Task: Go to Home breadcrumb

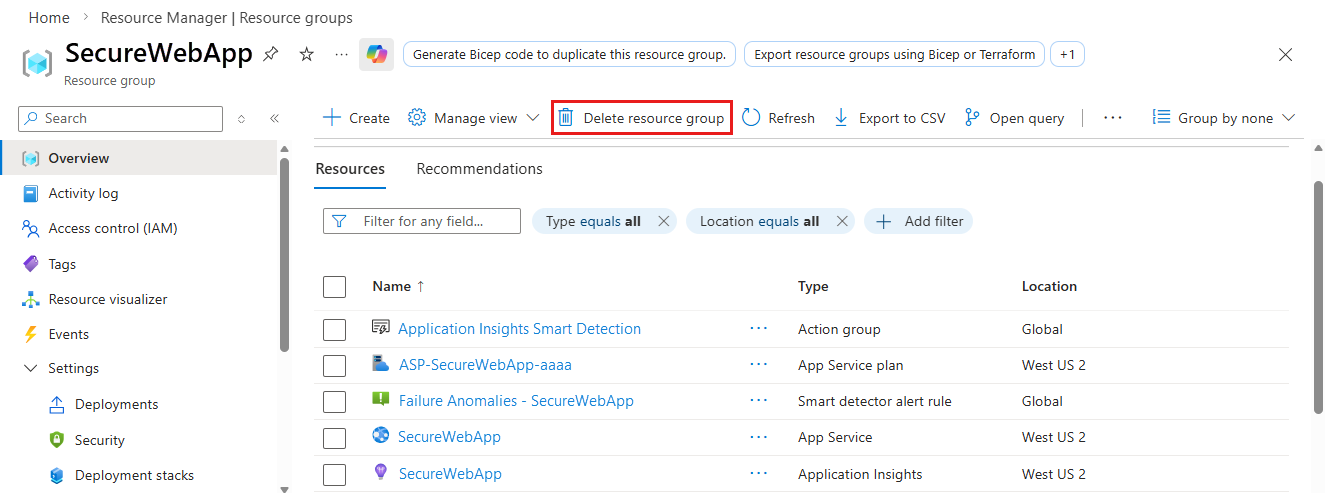Action: click(49, 18)
